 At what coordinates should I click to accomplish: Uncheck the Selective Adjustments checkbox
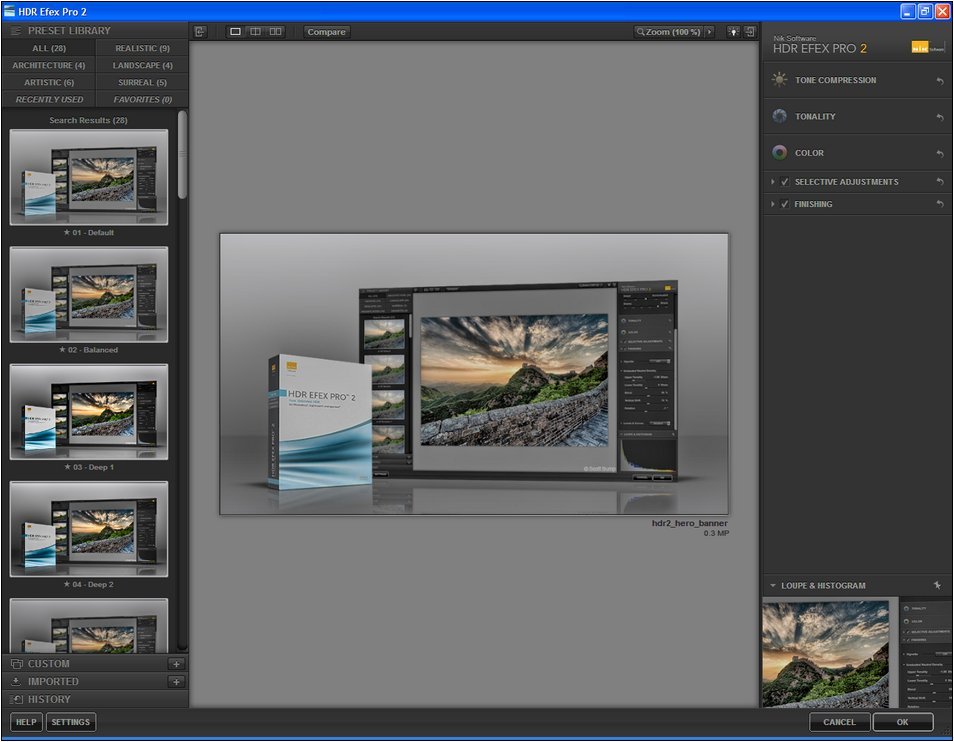point(785,182)
